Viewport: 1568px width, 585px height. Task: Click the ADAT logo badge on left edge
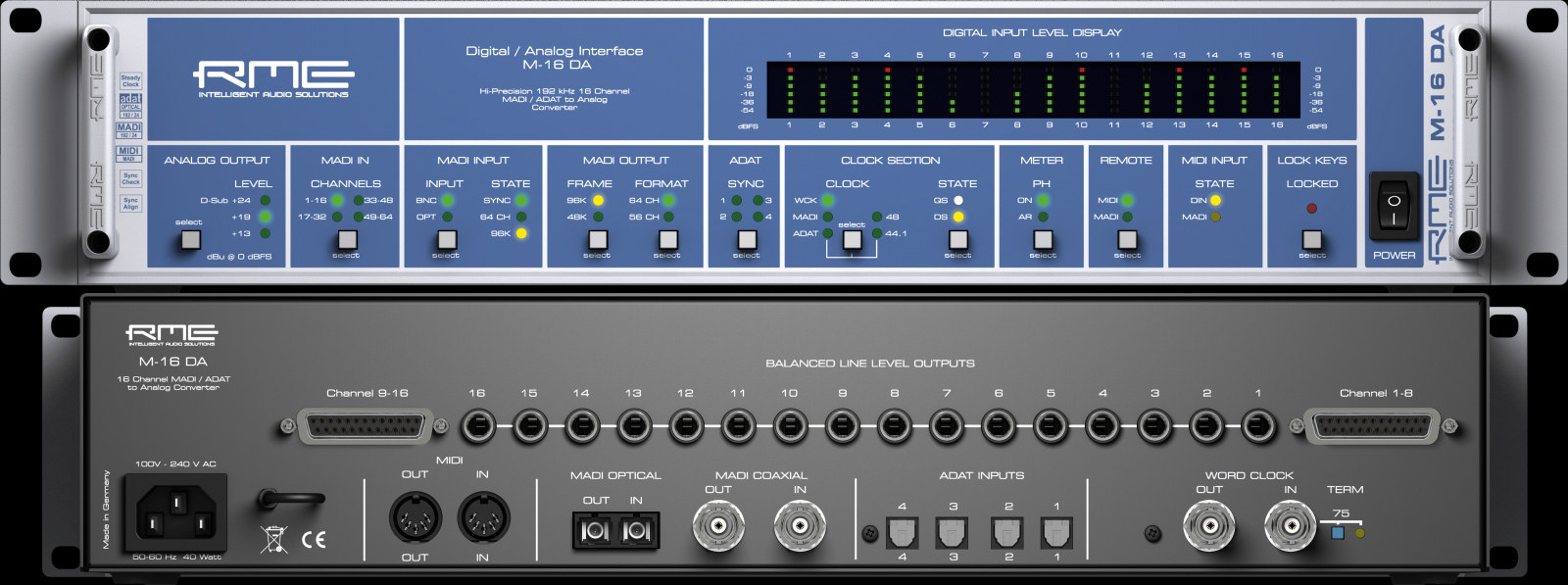click(x=130, y=106)
